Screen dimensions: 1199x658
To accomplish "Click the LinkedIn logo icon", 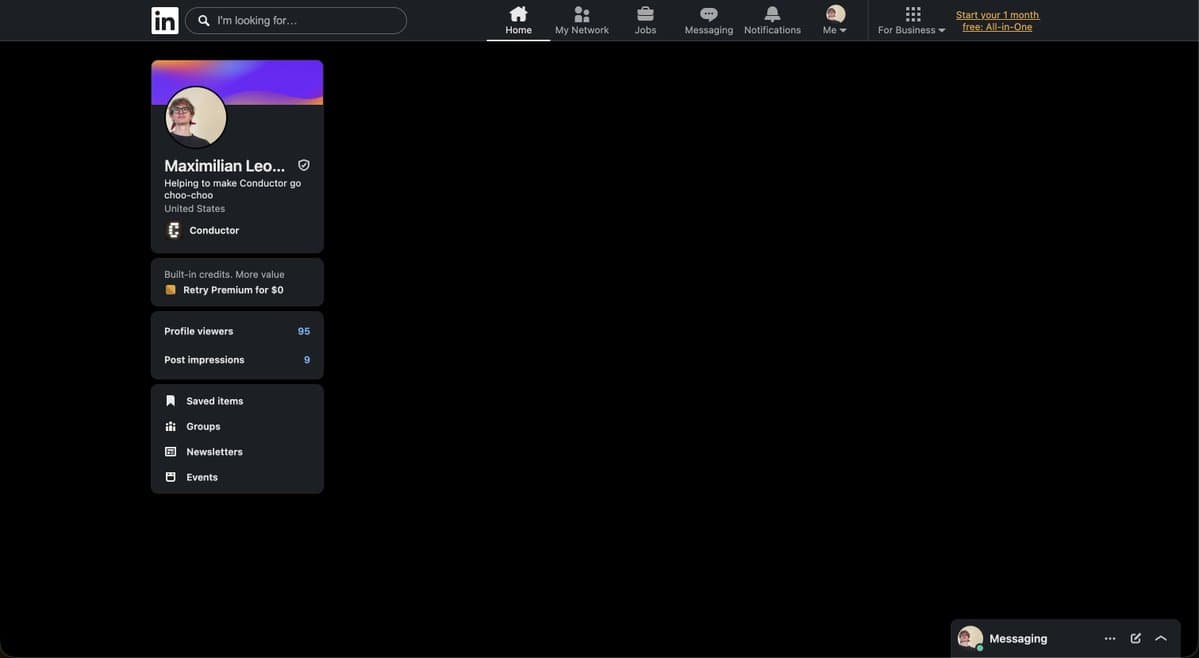I will [x=164, y=21].
